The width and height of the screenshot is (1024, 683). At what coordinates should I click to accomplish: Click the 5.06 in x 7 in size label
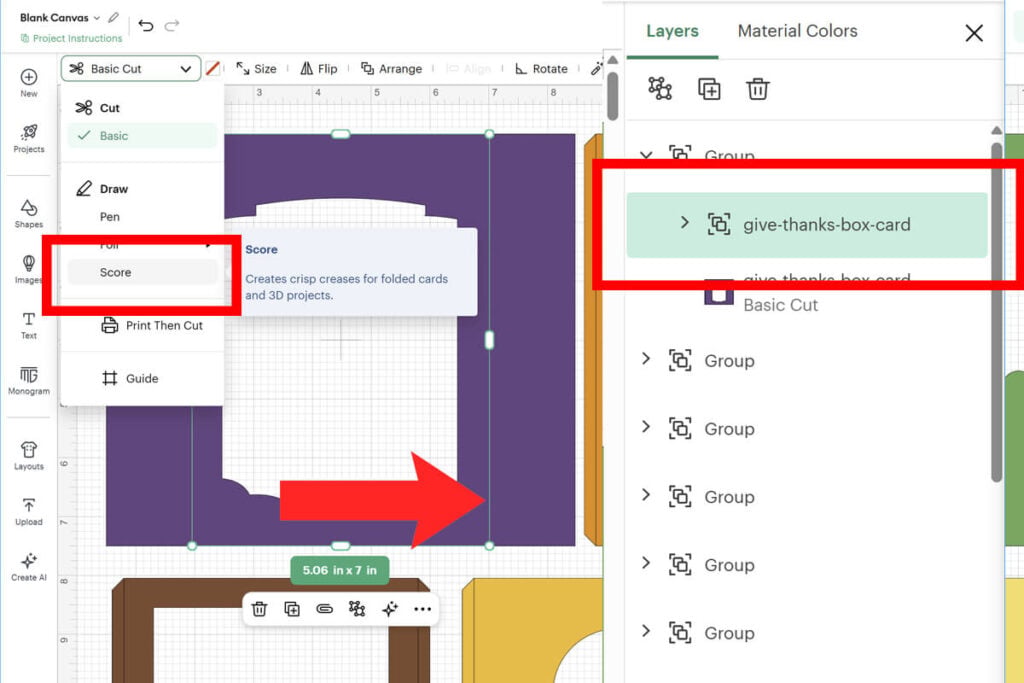point(340,570)
